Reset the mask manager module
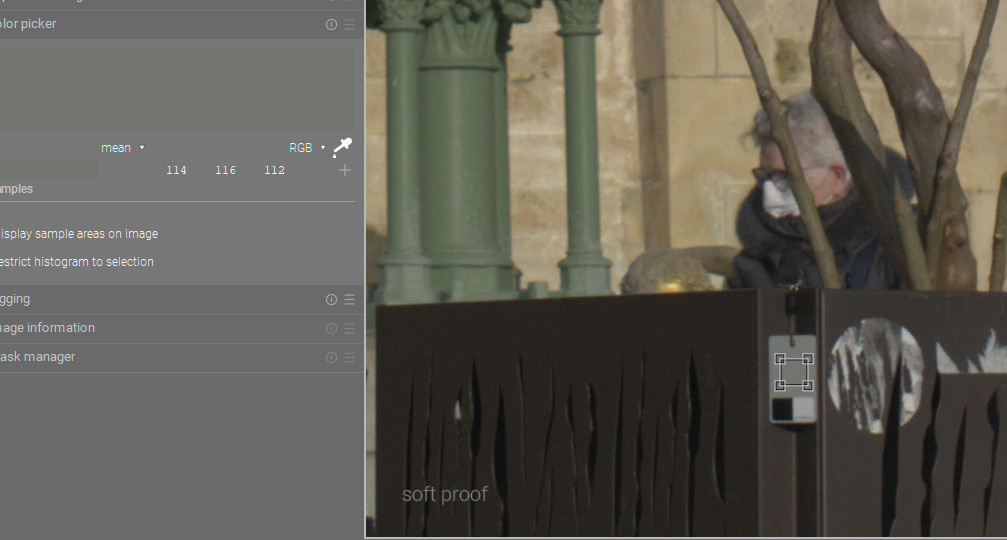The image size is (1007, 540). point(331,357)
